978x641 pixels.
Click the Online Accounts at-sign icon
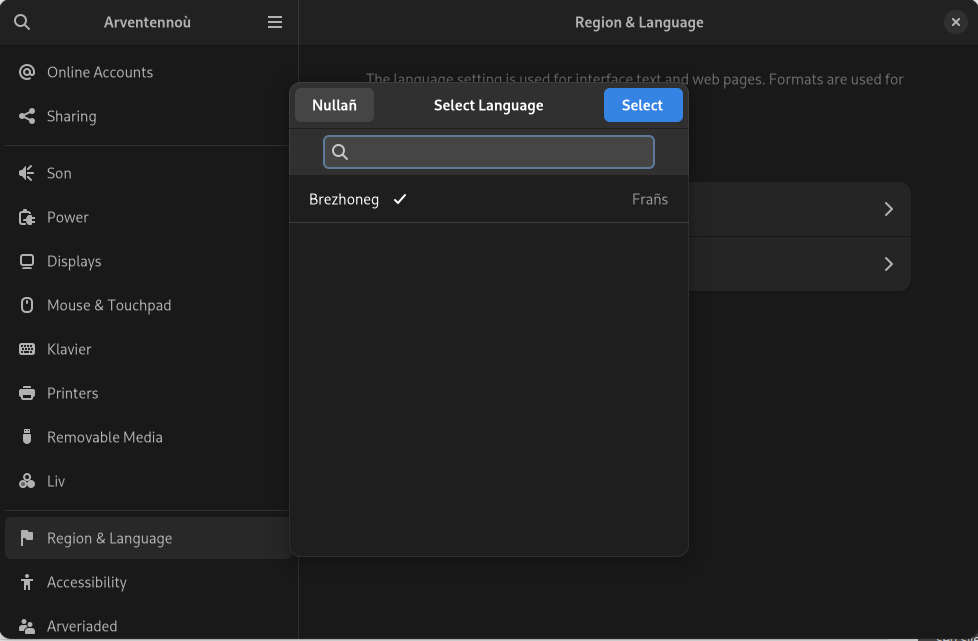click(27, 72)
